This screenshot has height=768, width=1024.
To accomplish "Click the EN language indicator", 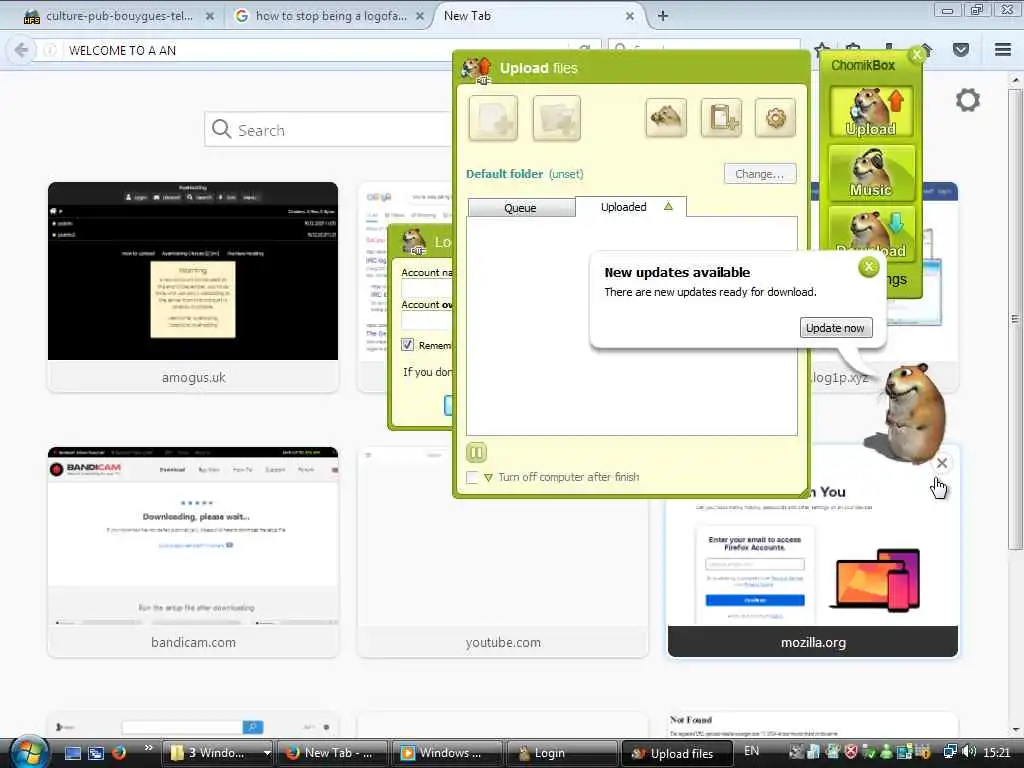I will pos(752,751).
